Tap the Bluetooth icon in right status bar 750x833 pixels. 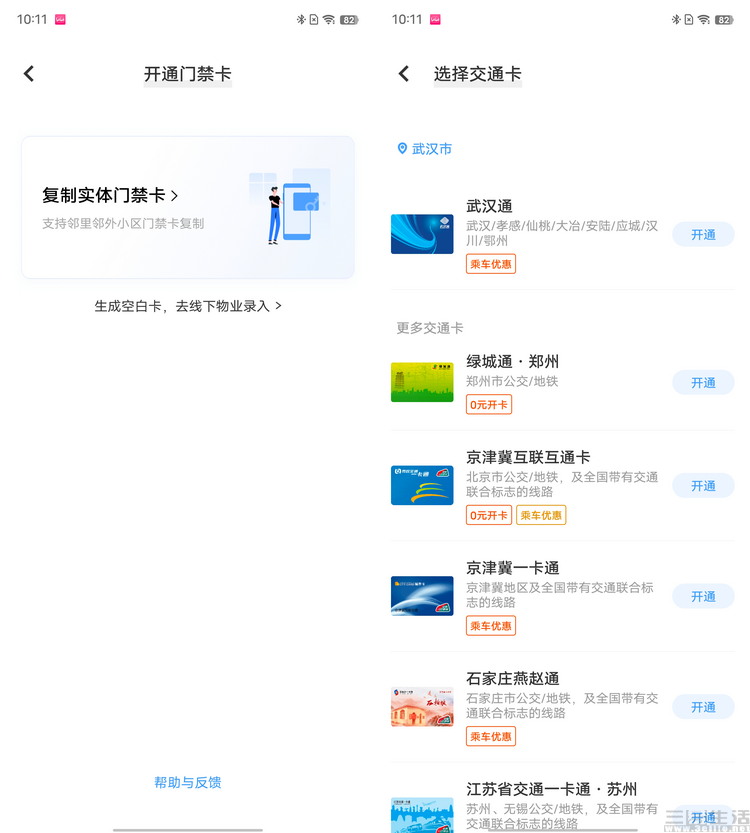tap(676, 20)
